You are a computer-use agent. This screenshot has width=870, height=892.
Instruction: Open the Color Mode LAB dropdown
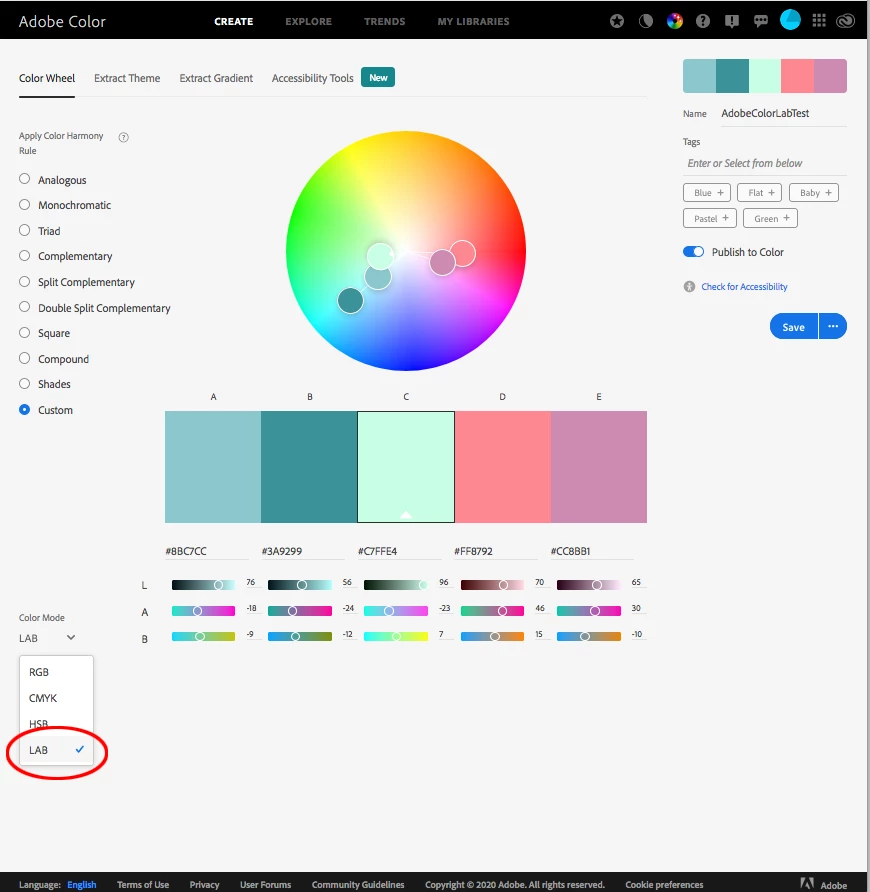[x=47, y=638]
